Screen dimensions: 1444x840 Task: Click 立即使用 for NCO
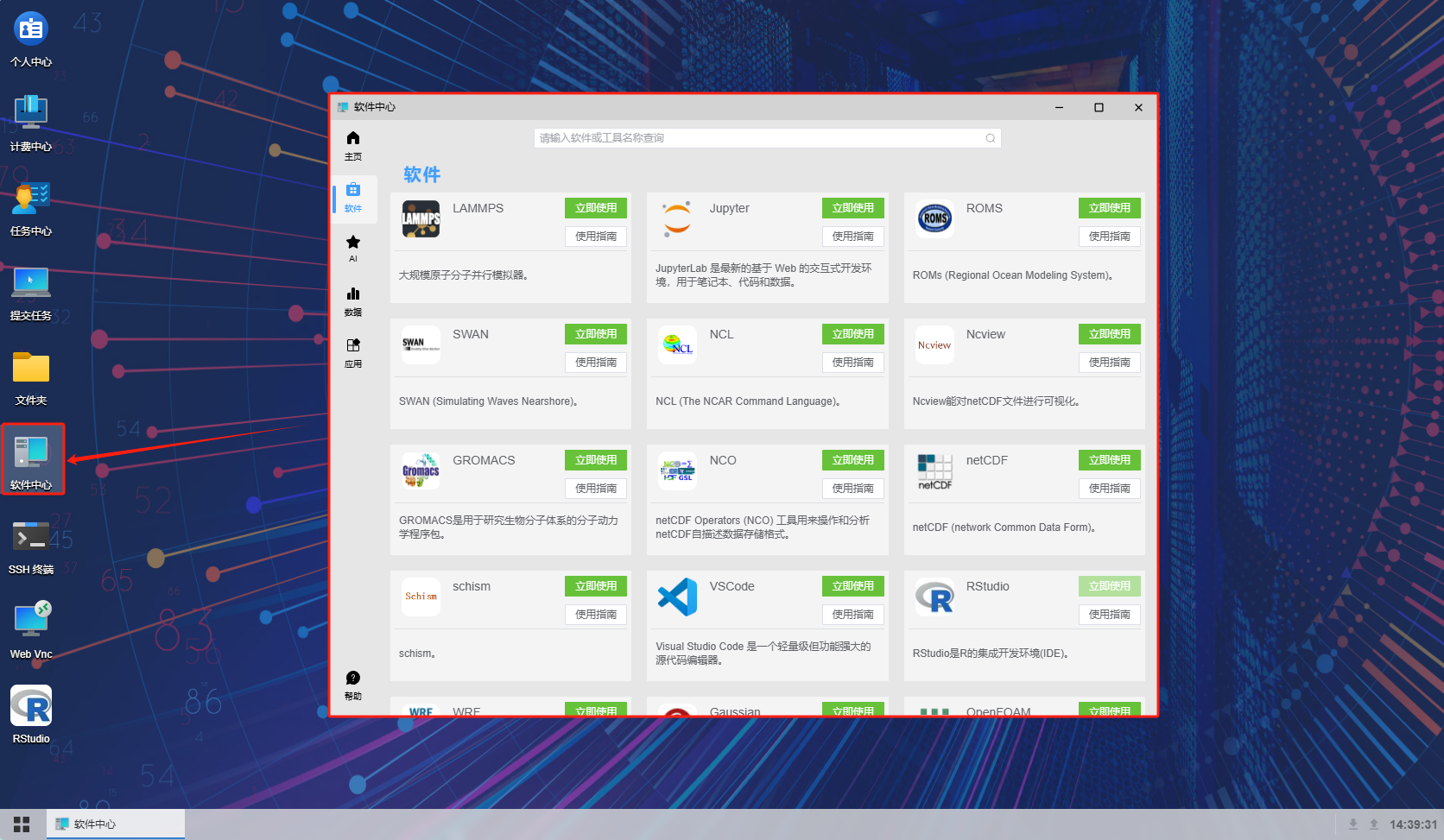point(853,460)
